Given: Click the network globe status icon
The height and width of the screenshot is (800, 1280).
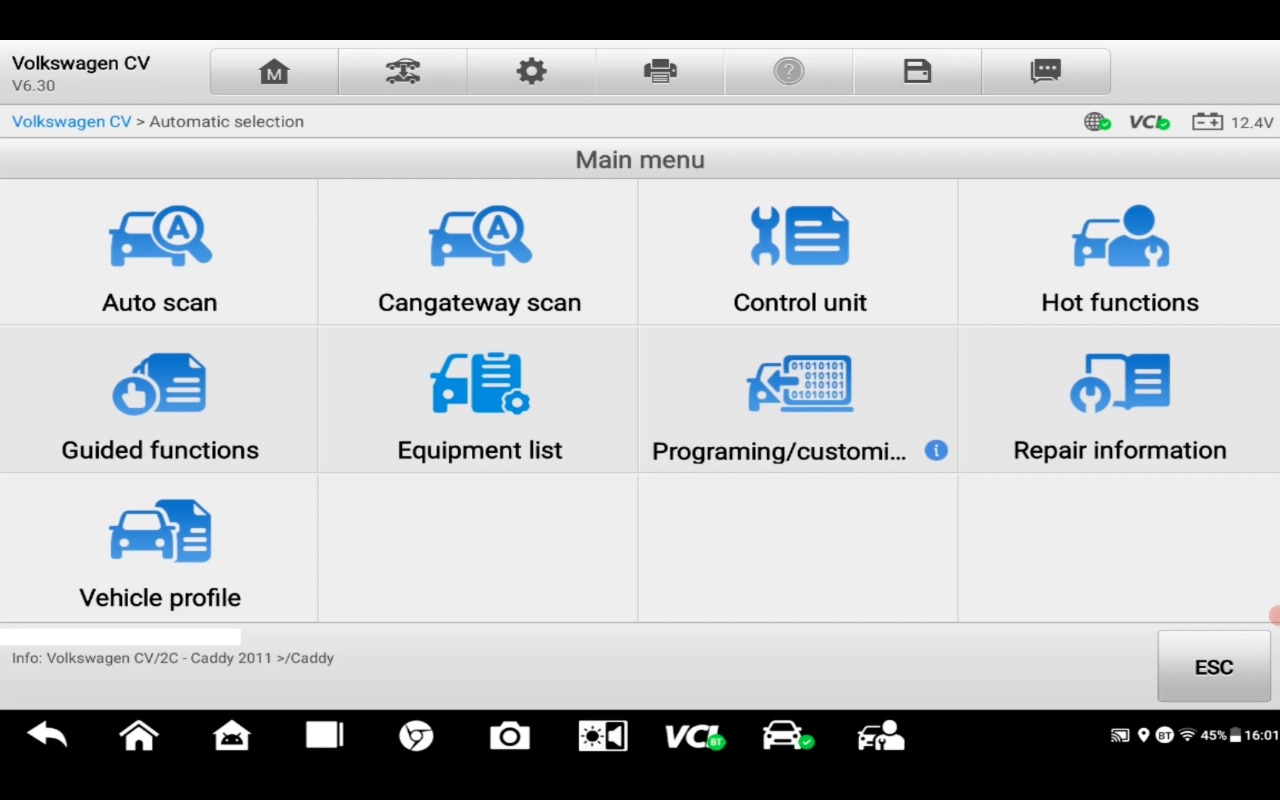Looking at the screenshot, I should 1097,122.
